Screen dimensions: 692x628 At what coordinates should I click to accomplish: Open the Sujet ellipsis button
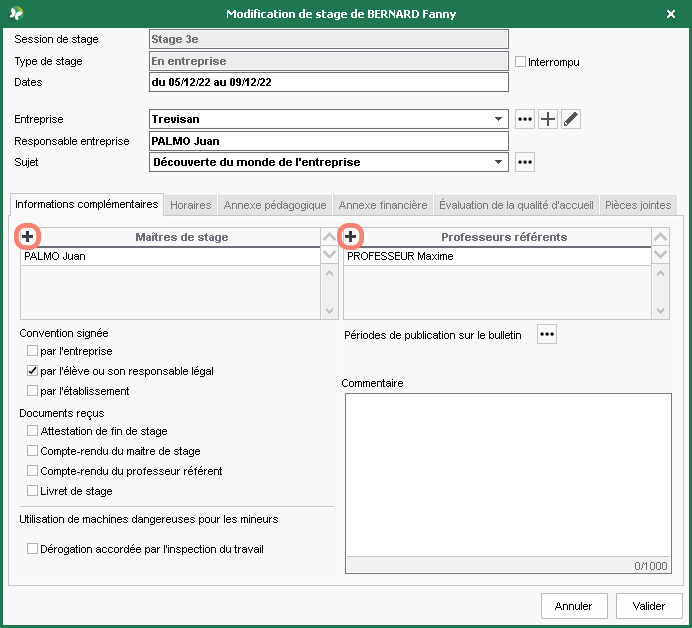tap(525, 162)
